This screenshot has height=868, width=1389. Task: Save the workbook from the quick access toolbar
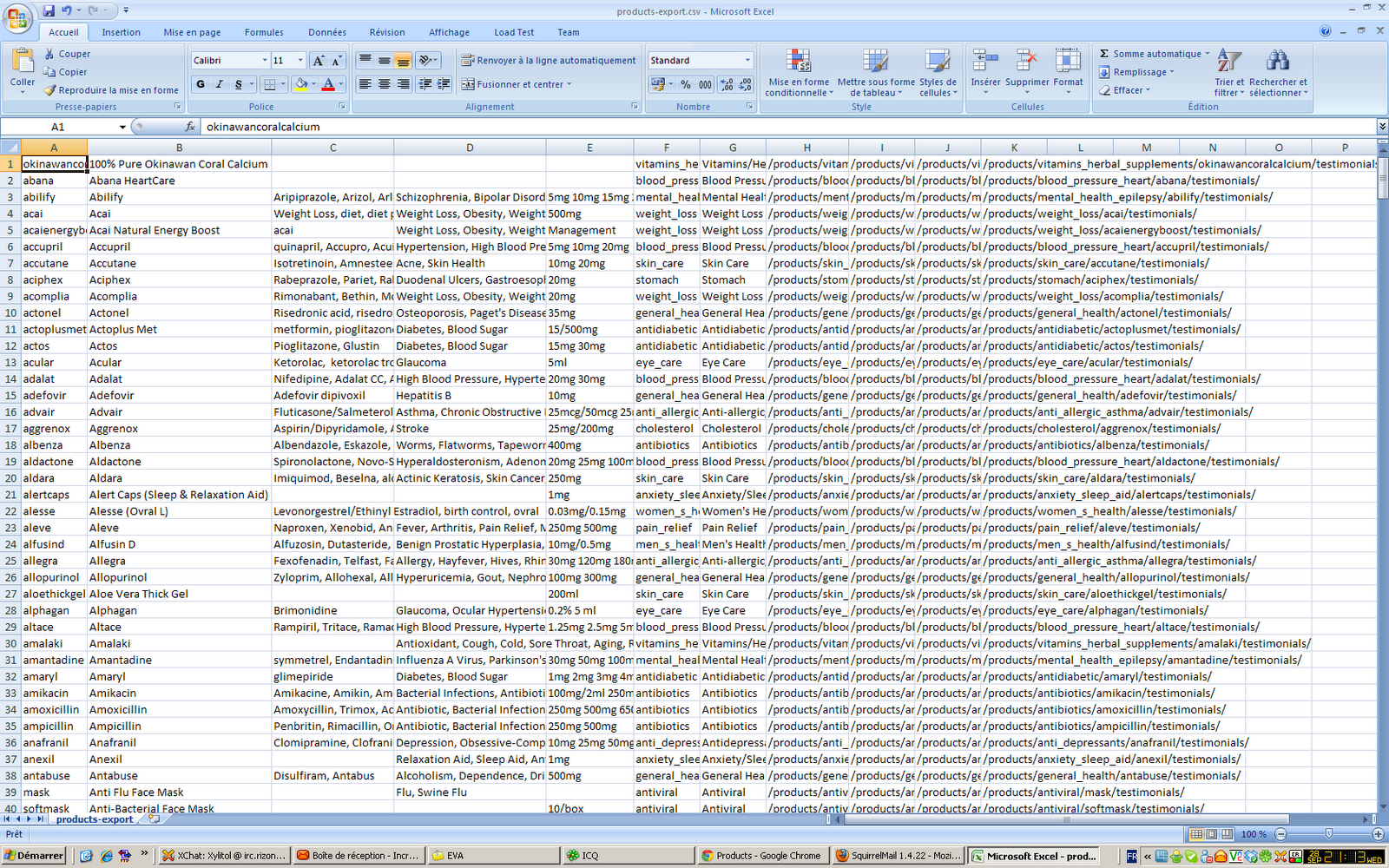point(49,10)
